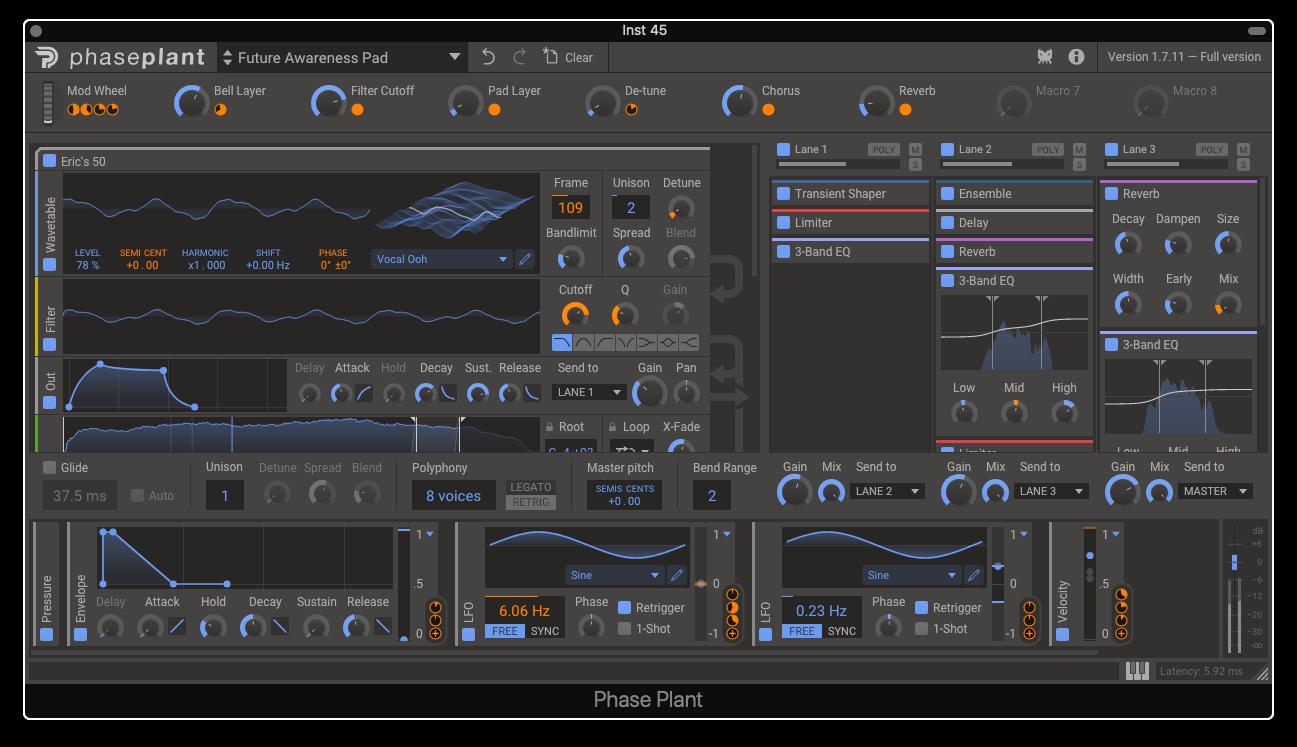Open wavetable editor pencil icon beside Vocal Ooh

(525, 259)
